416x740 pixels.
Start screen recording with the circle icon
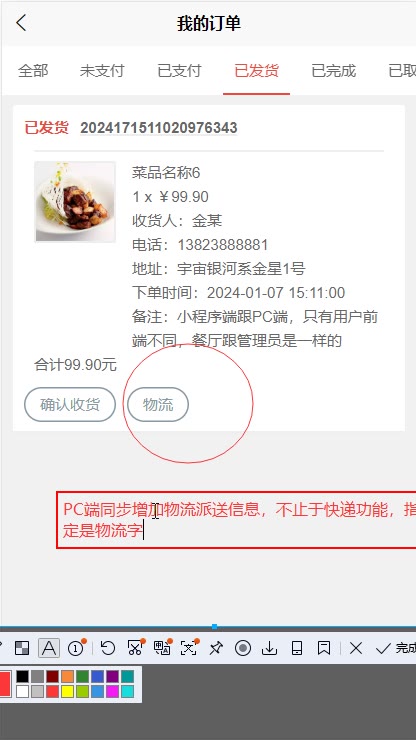pyautogui.click(x=243, y=648)
